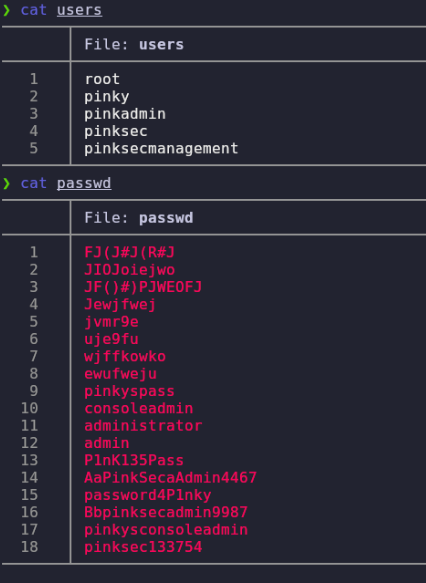Select the pinky username line

107,97
